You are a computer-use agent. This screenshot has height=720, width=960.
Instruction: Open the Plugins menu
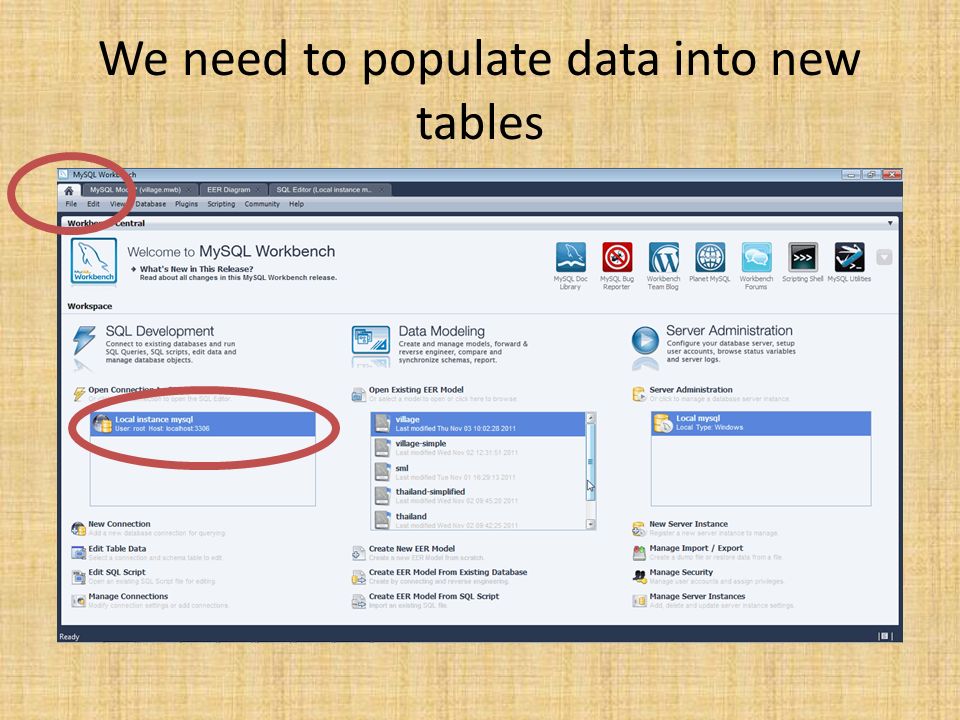click(187, 204)
